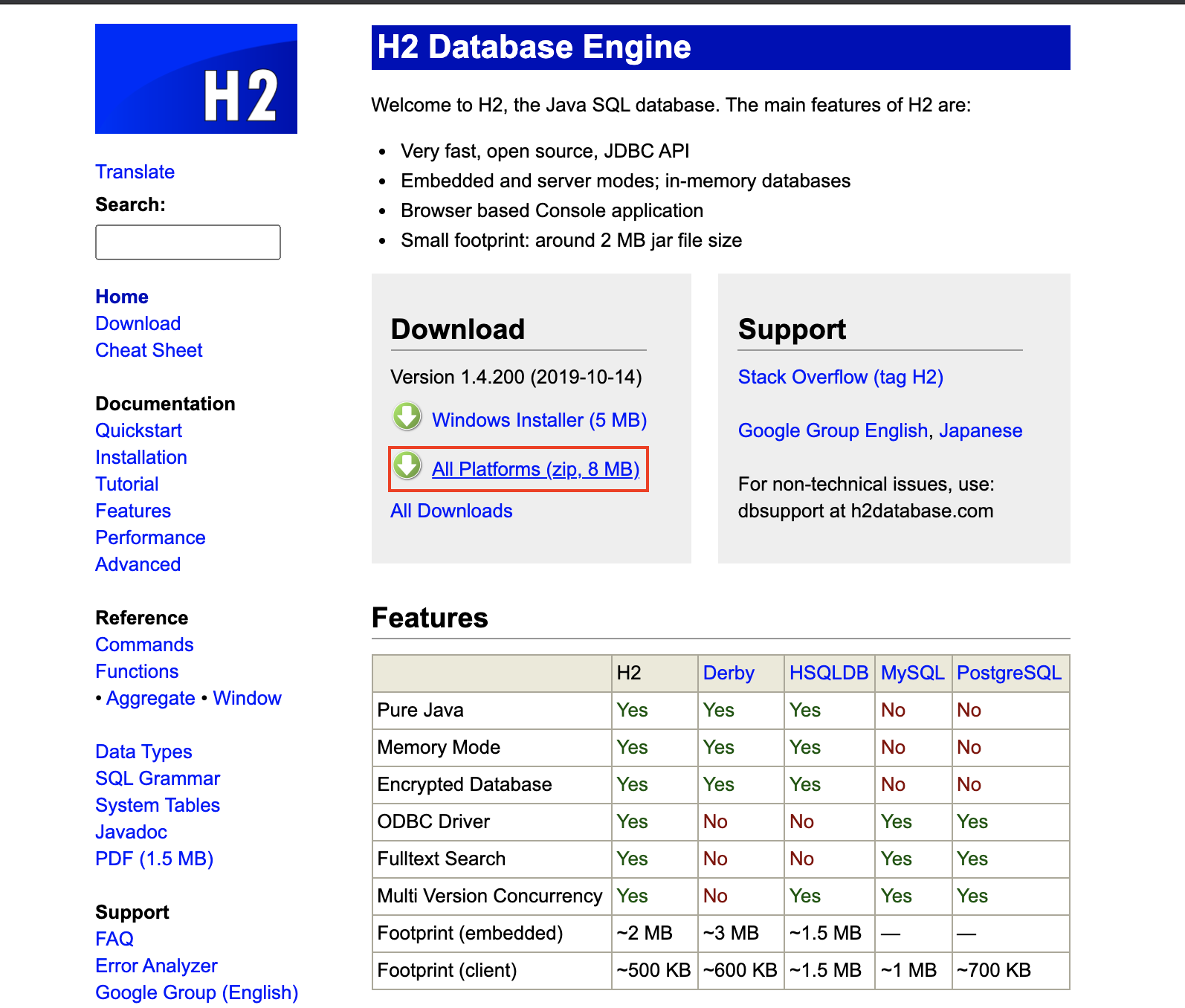The height and width of the screenshot is (1008, 1185).
Task: Focus the Search input field
Action: pos(188,242)
